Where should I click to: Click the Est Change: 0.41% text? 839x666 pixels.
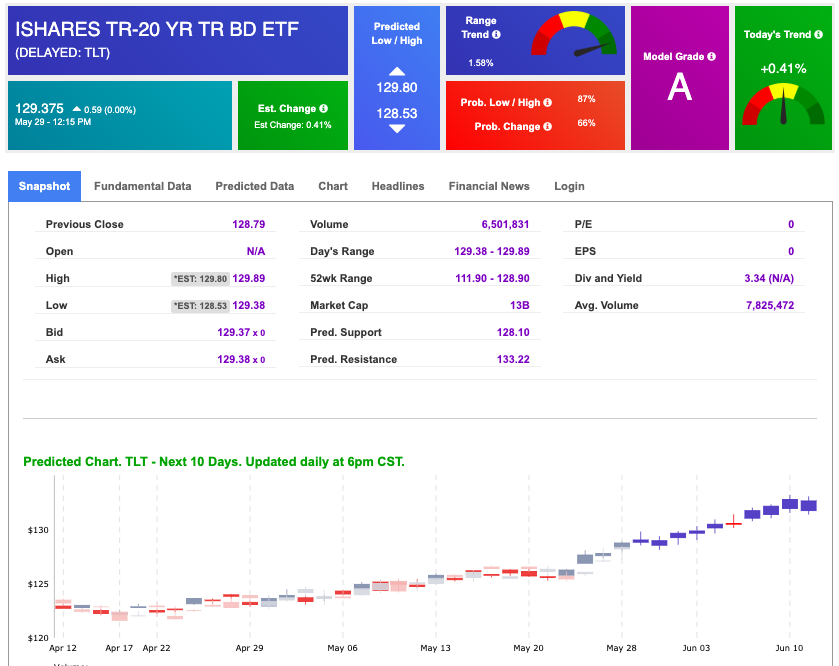(x=293, y=125)
